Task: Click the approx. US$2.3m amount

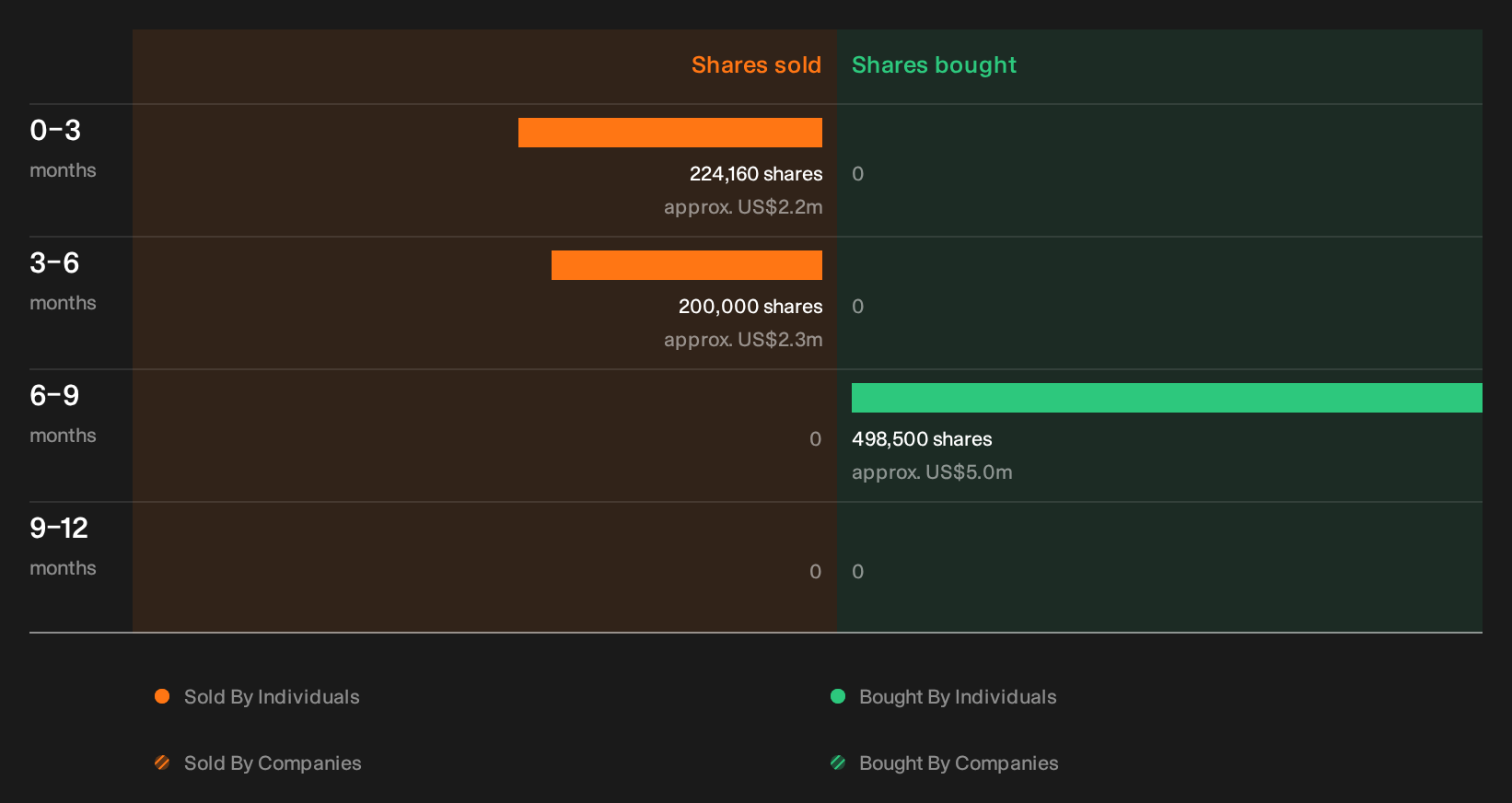Action: [743, 340]
